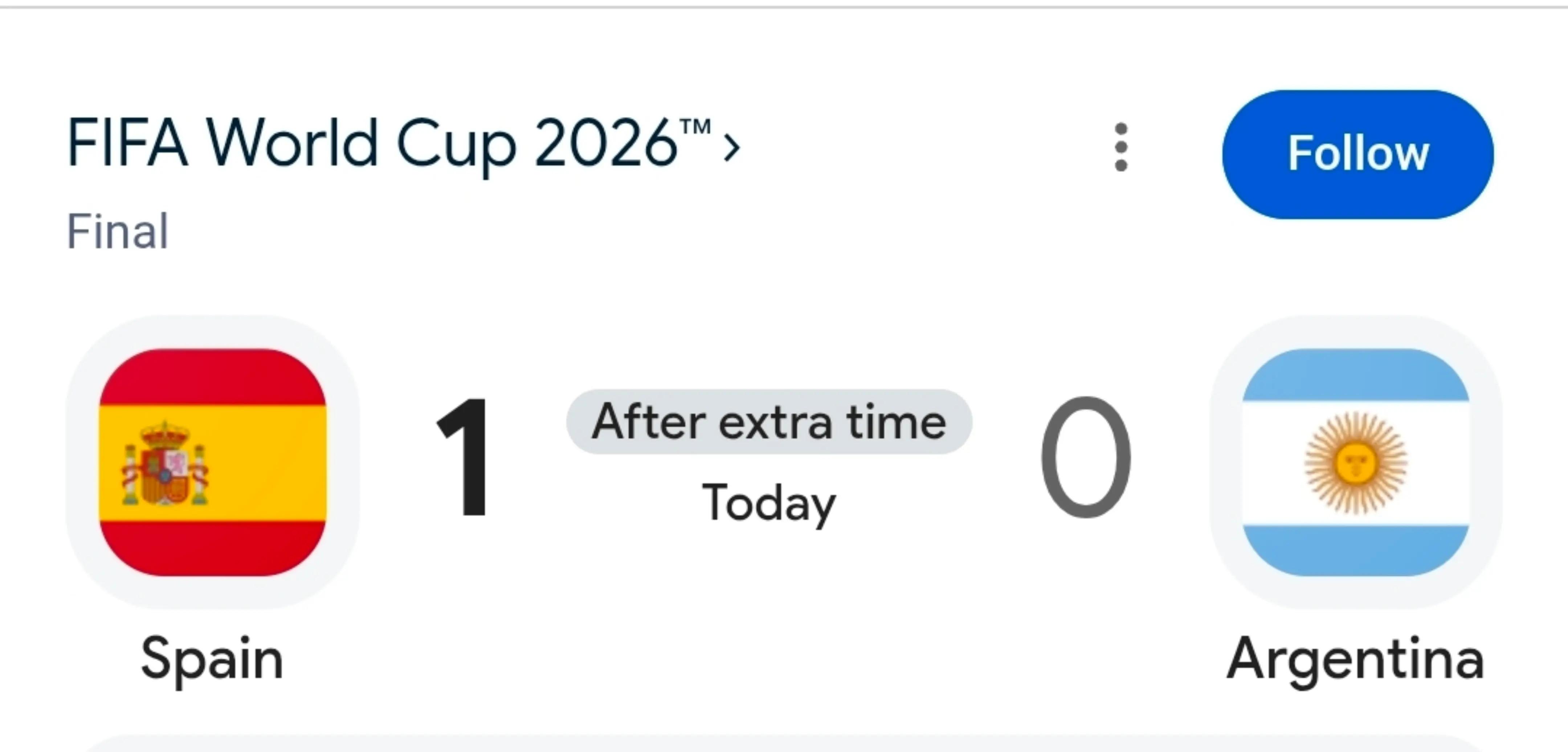
Task: Tap the partially visible card at the bottom edge
Action: click(784, 743)
